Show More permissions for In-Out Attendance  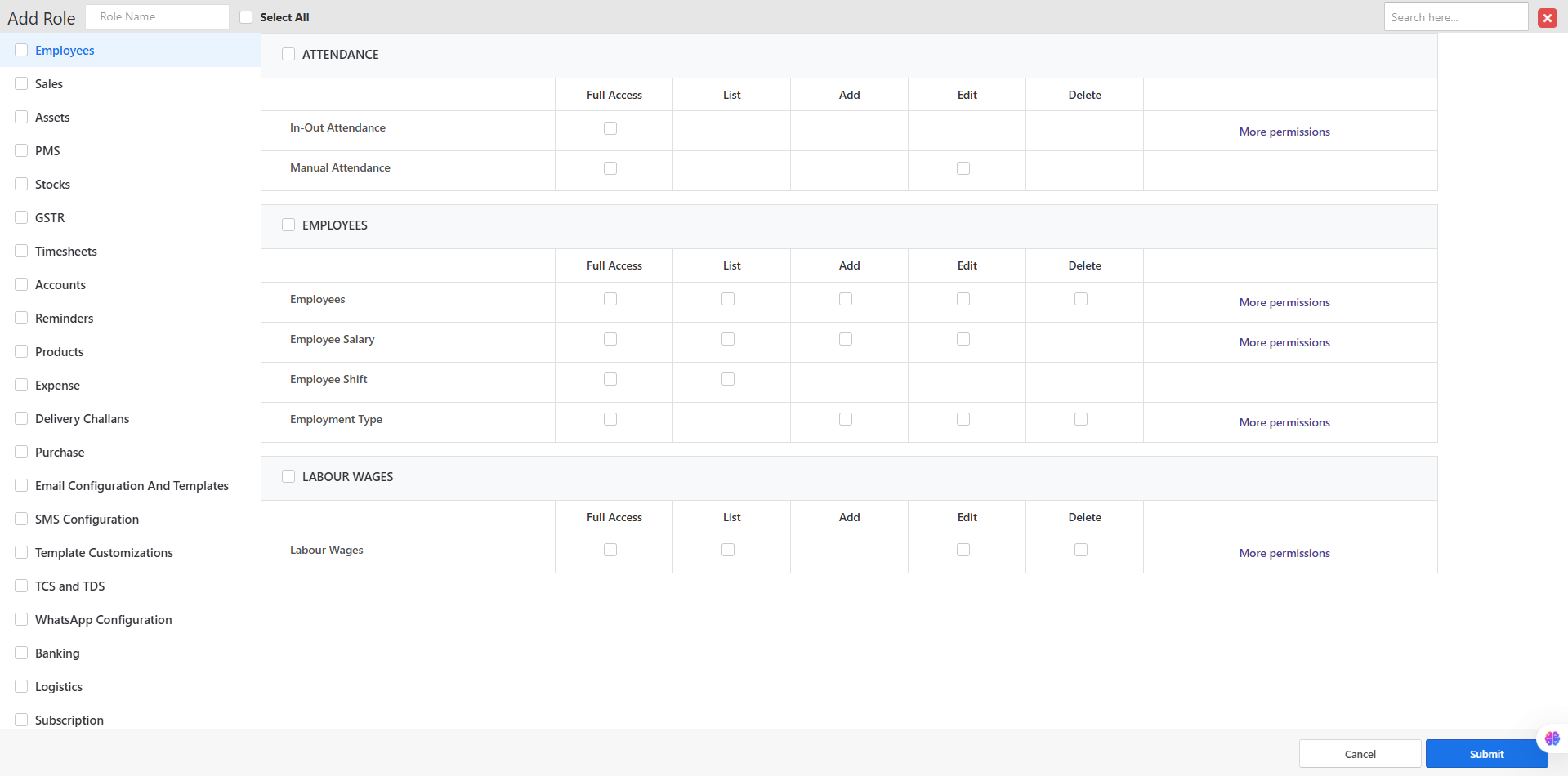point(1284,132)
